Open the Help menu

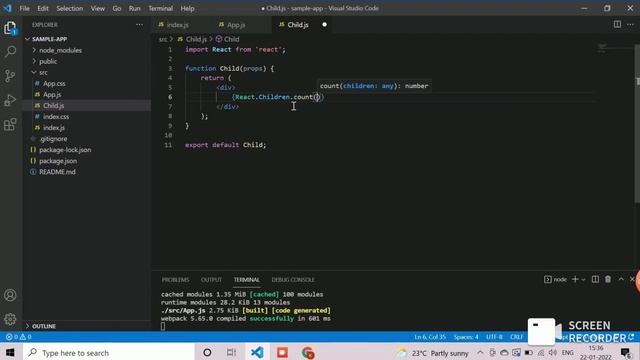tap(187, 8)
